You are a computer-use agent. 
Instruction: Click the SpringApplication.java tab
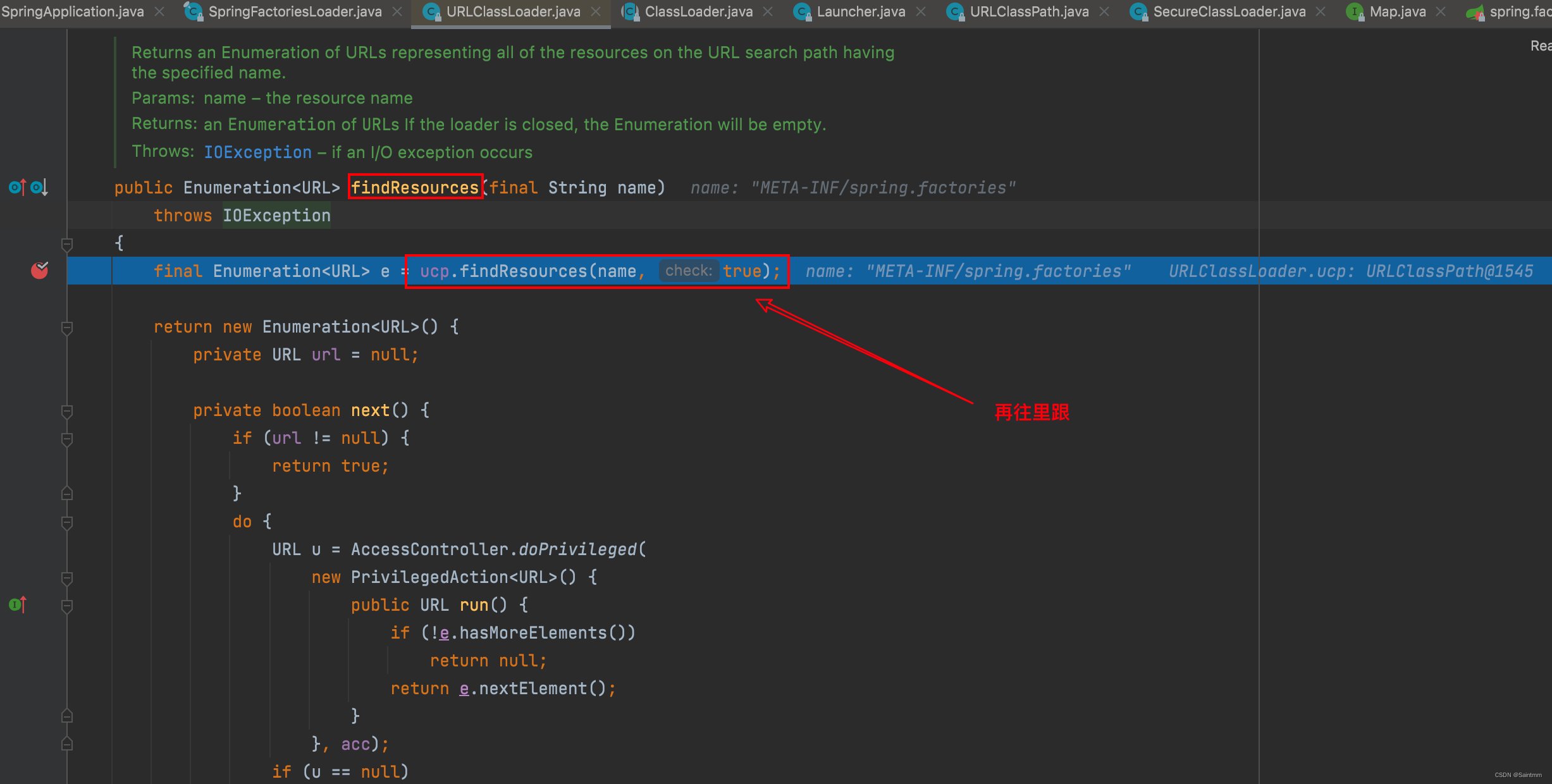[x=74, y=11]
